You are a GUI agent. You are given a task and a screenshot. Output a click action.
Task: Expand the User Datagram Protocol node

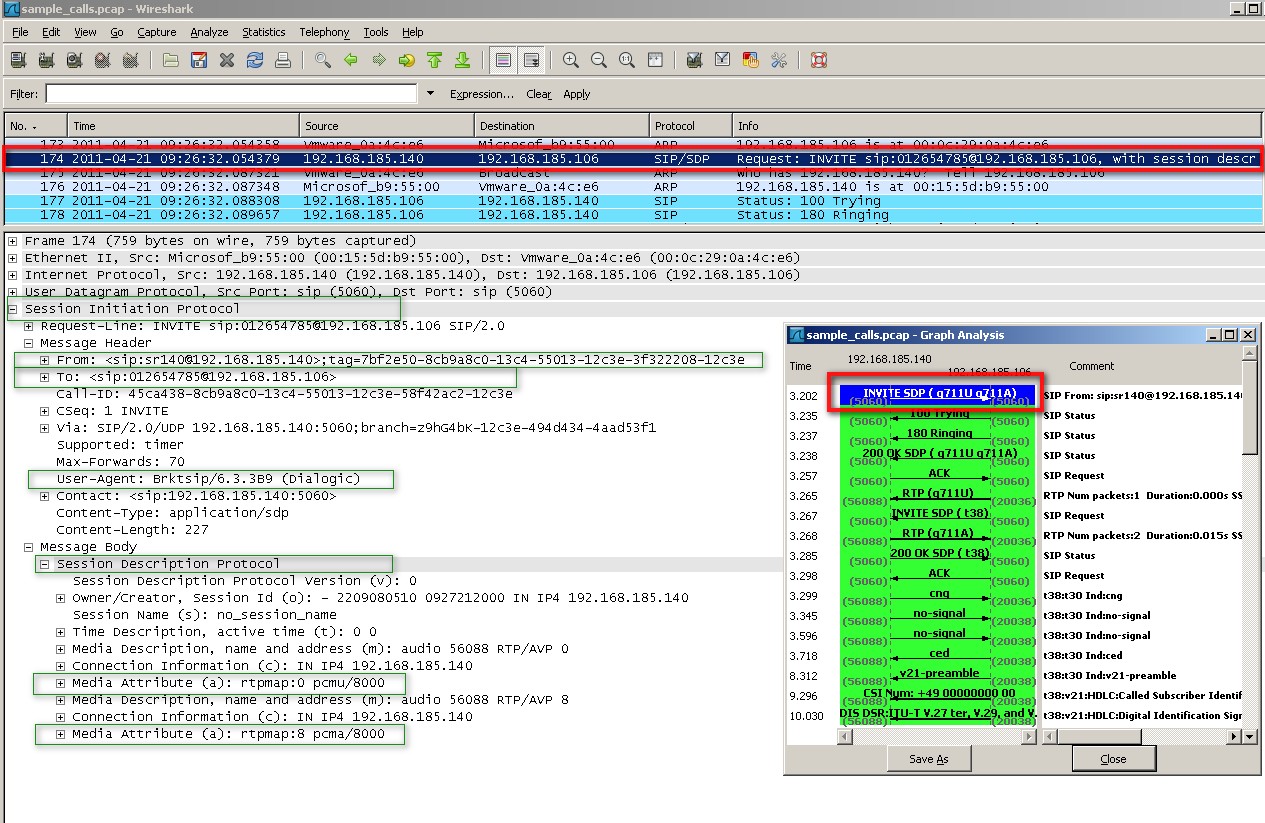(13, 292)
